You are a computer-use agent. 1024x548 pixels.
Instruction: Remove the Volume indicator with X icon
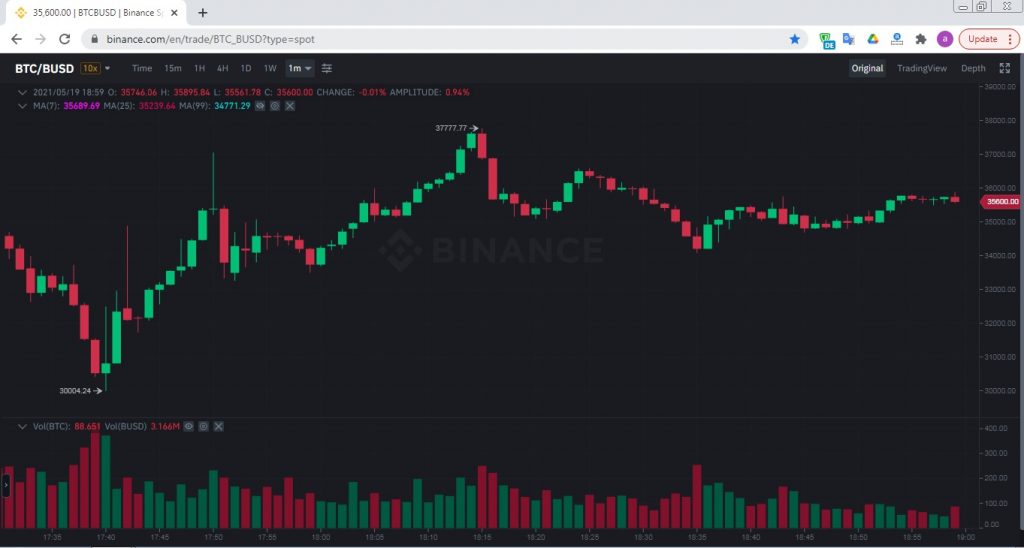pos(219,427)
